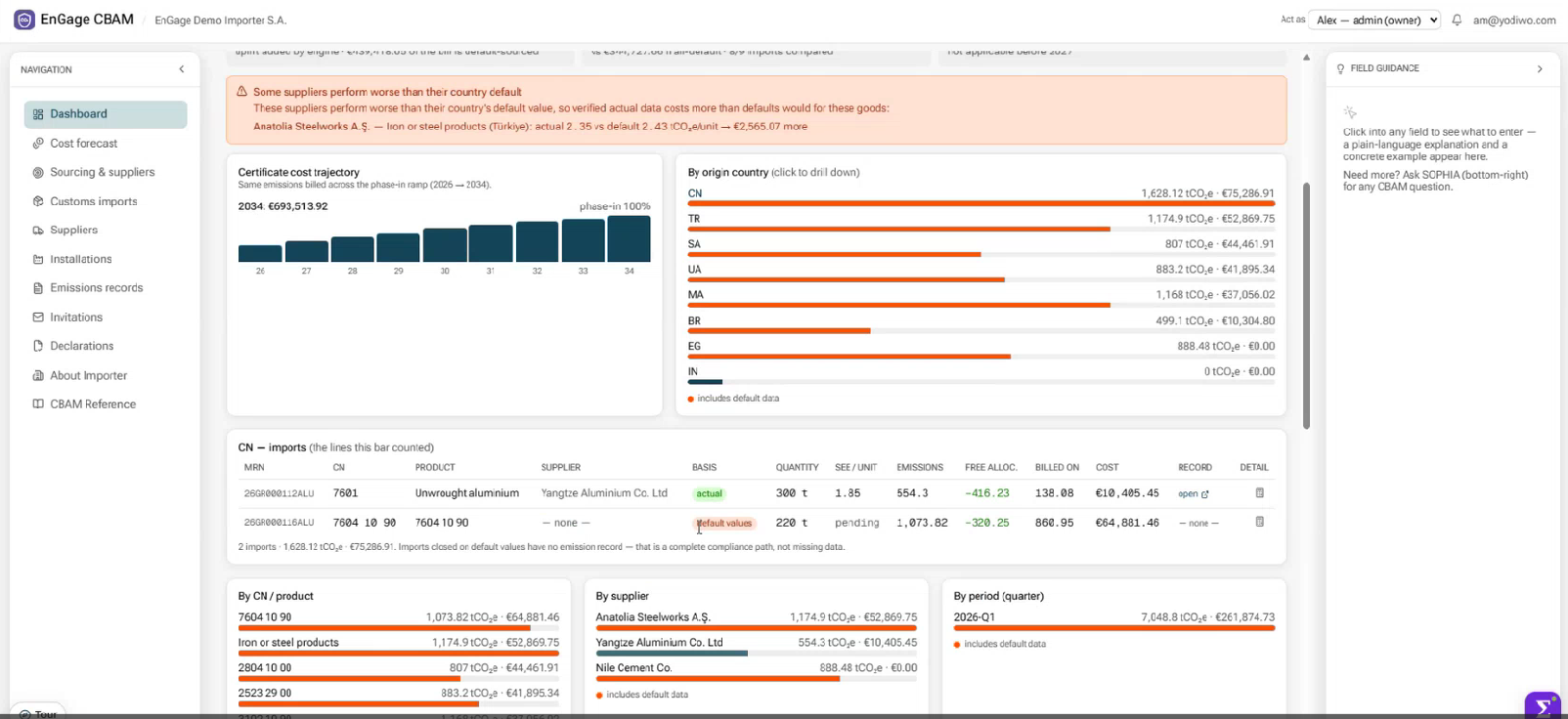The image size is (1568, 719).
Task: Drill down into TR origin country bar
Action: pos(980,223)
